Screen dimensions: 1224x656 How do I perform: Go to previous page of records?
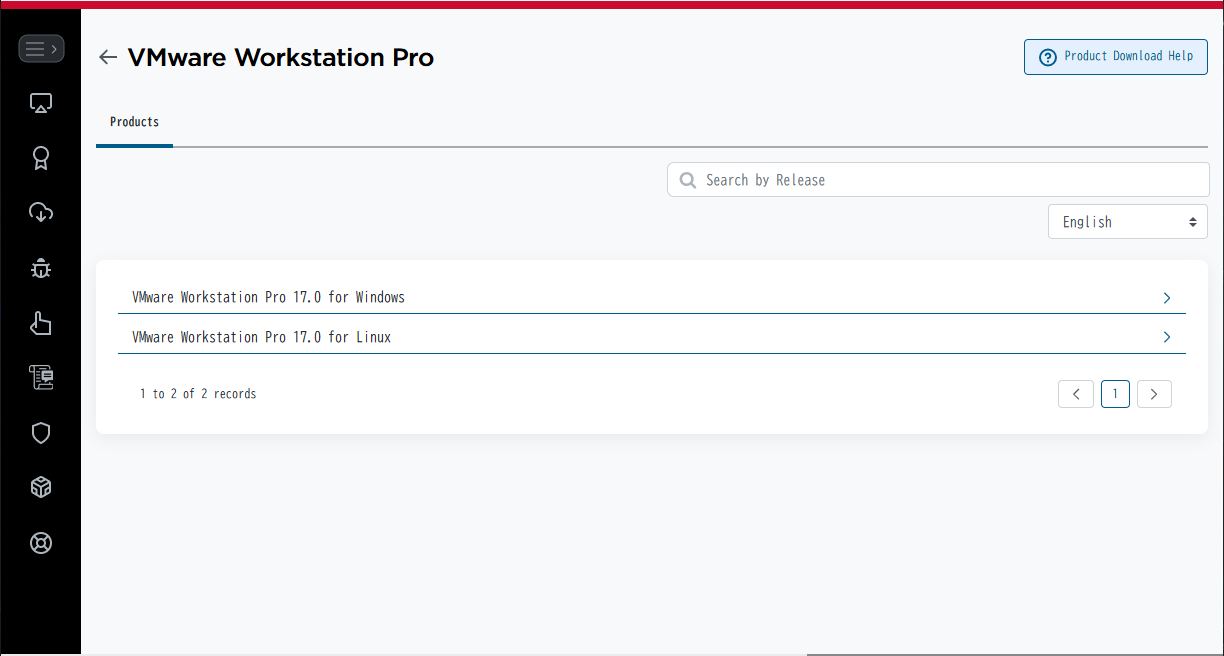click(x=1075, y=394)
